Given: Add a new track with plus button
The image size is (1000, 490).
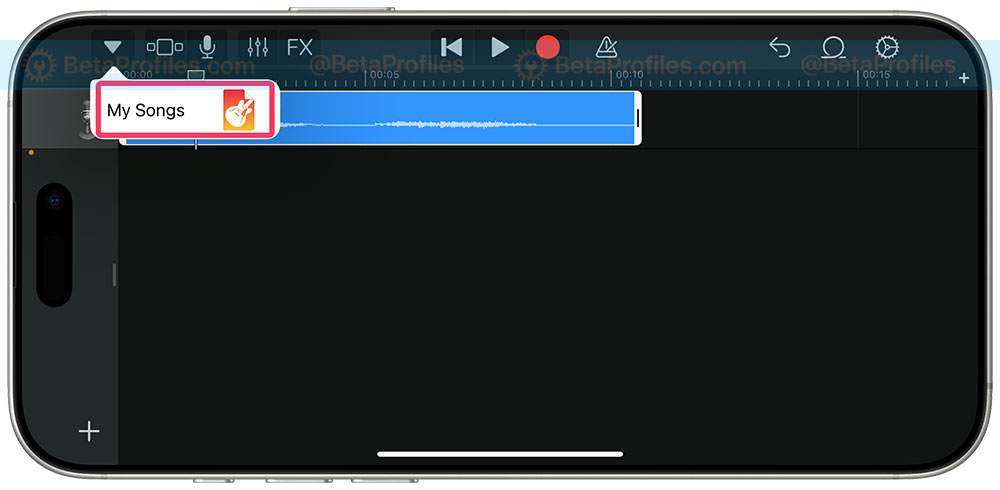Looking at the screenshot, I should point(89,431).
